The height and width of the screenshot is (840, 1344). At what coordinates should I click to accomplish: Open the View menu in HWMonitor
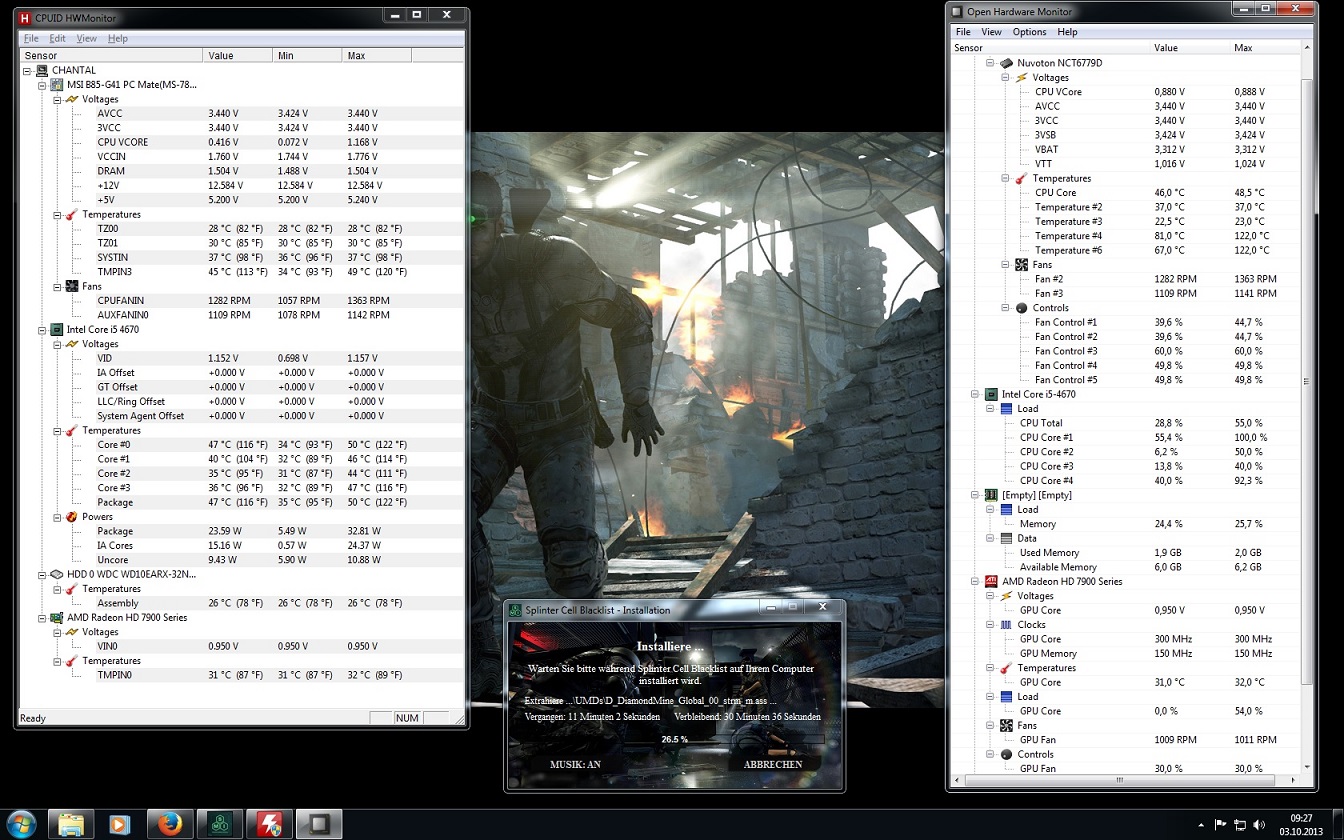(x=87, y=38)
